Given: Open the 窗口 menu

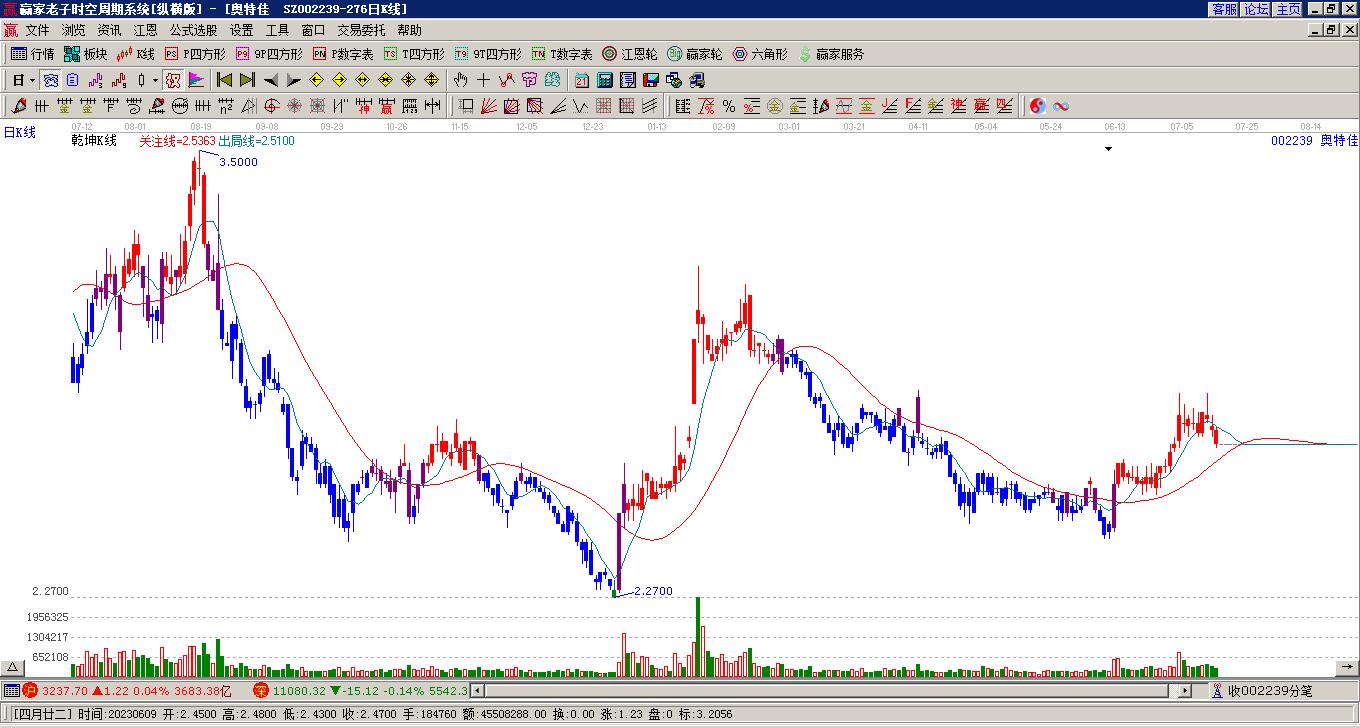Looking at the screenshot, I should click(x=314, y=30).
